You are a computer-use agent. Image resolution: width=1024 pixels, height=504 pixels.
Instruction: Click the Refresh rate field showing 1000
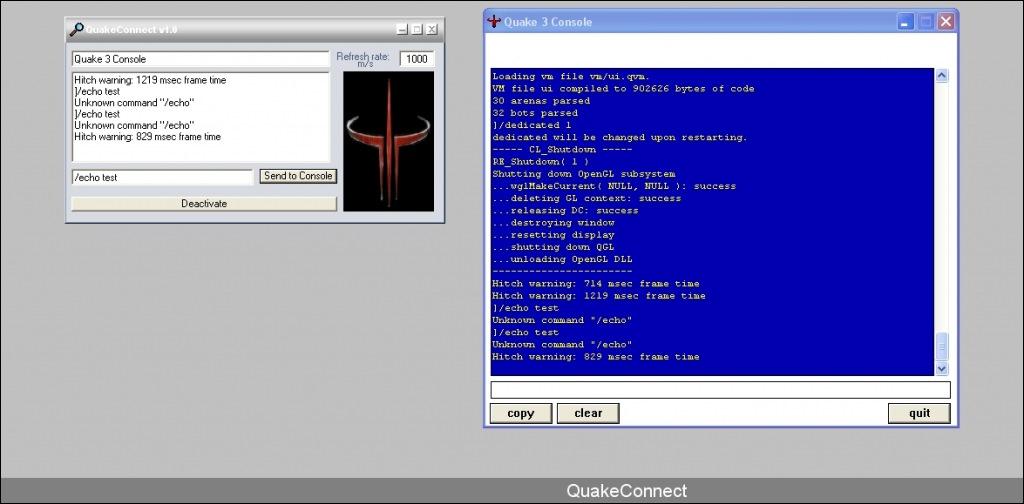[417, 59]
